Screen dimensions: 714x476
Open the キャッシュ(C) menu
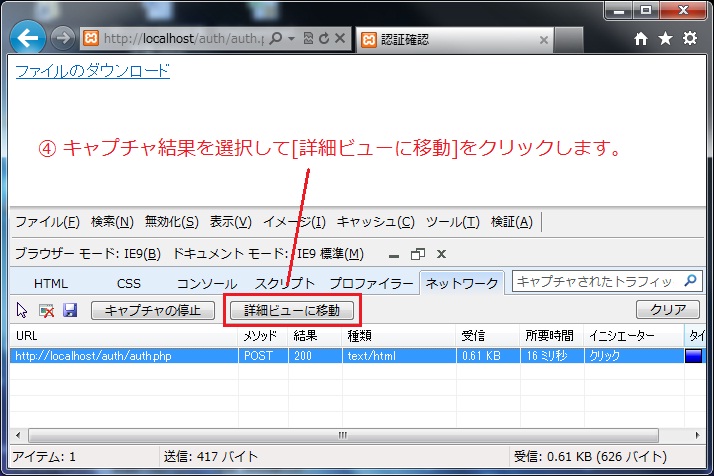coord(376,222)
